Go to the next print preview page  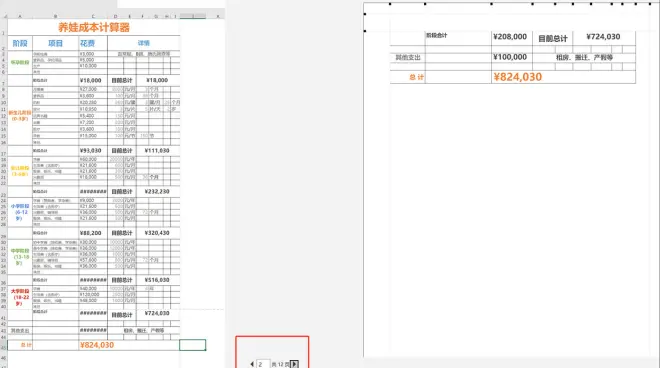tap(294, 364)
